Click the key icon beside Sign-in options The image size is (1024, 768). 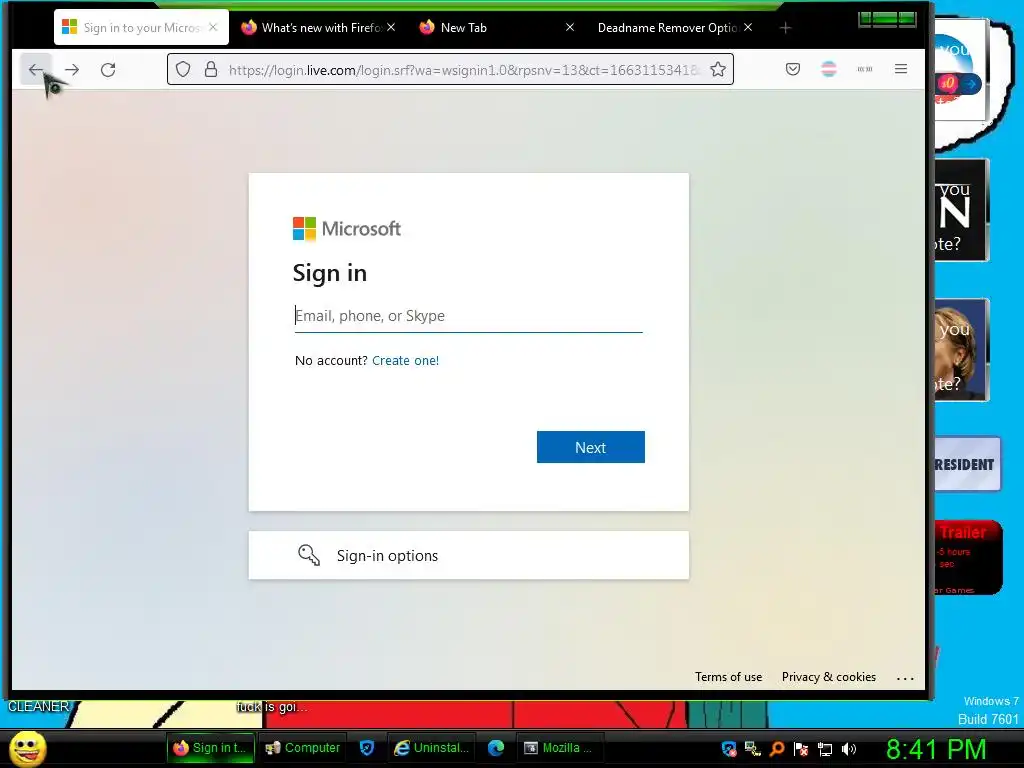point(309,555)
